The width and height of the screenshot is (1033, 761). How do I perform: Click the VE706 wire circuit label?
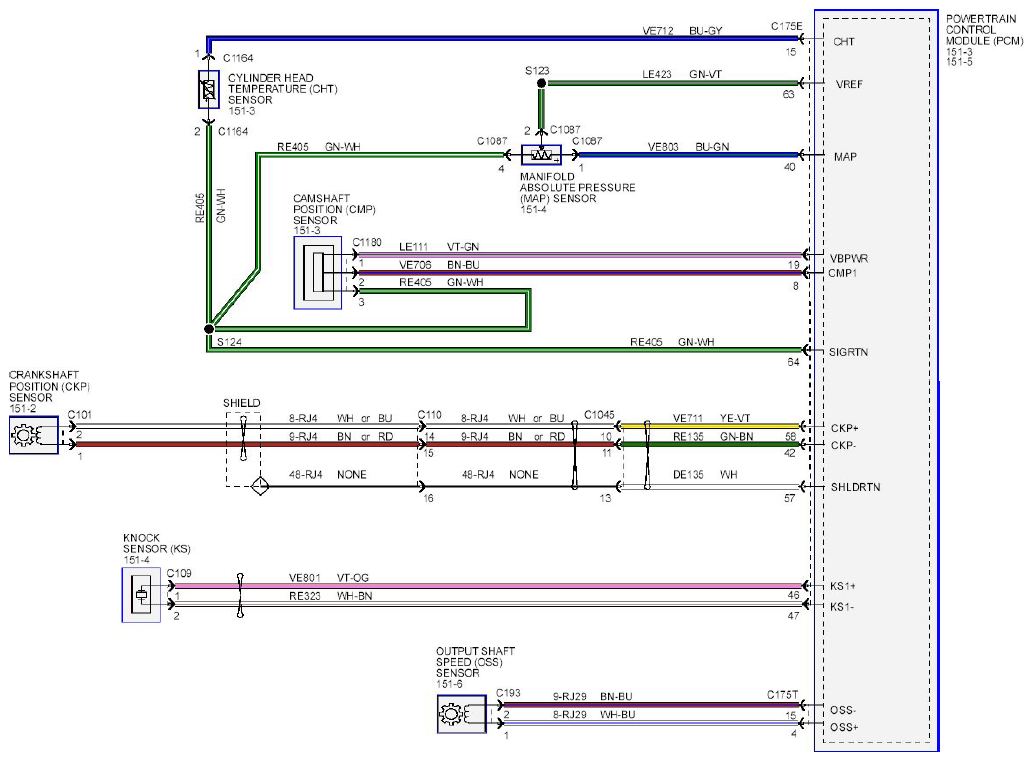pyautogui.click(x=415, y=265)
